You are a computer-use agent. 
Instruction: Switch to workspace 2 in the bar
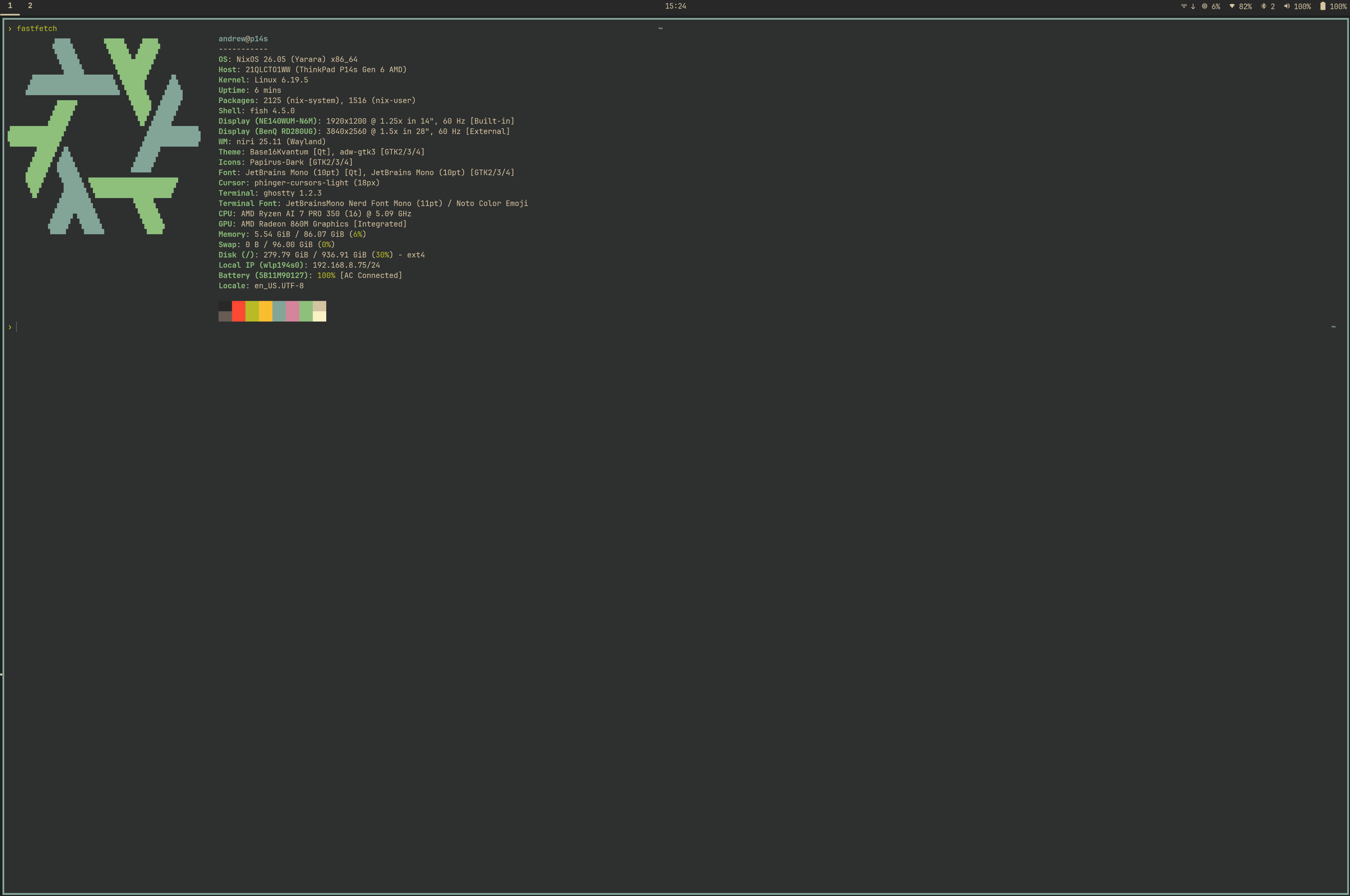(30, 6)
